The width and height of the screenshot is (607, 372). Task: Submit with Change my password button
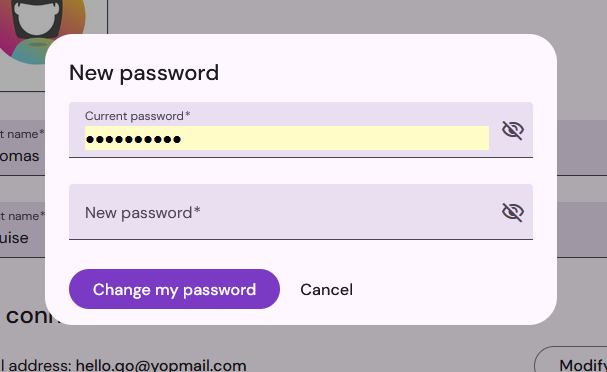(174, 289)
